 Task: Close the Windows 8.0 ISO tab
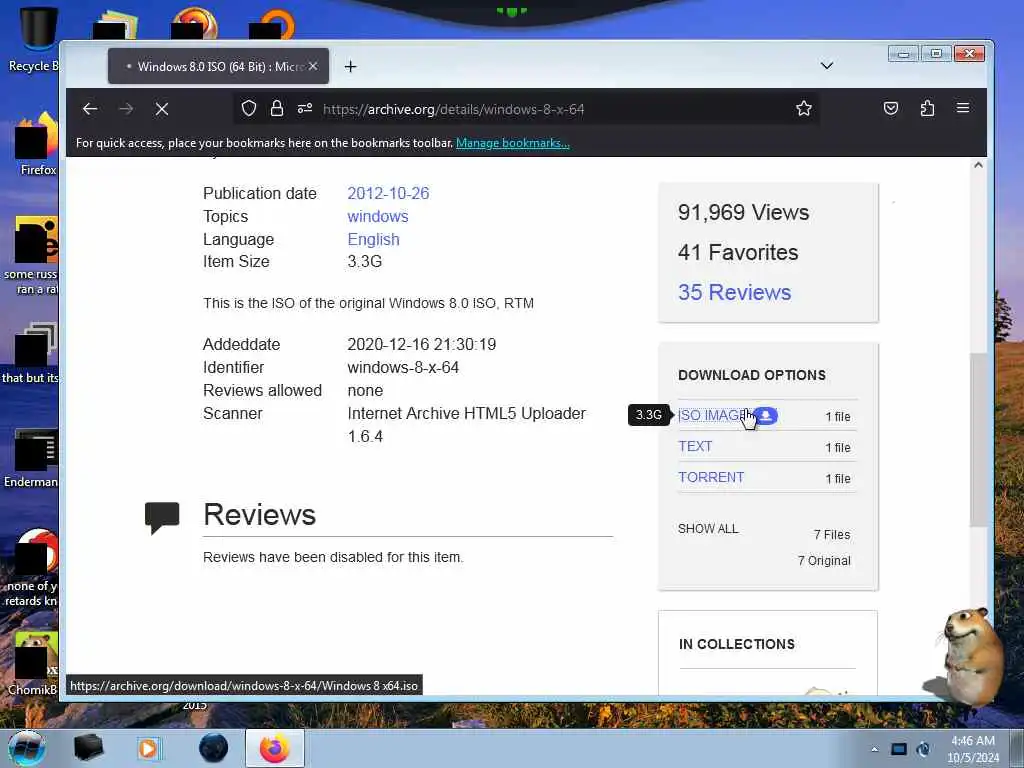(x=313, y=66)
